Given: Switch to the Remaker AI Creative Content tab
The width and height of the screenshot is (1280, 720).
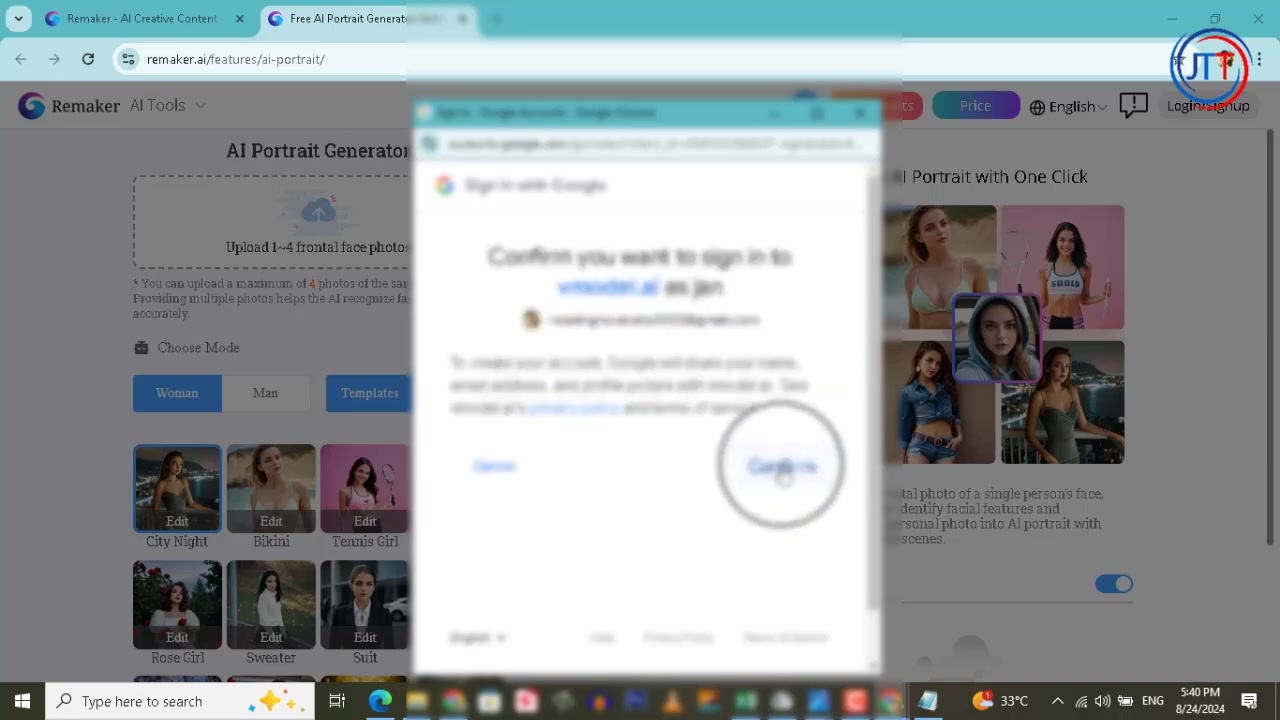Looking at the screenshot, I should coord(140,18).
